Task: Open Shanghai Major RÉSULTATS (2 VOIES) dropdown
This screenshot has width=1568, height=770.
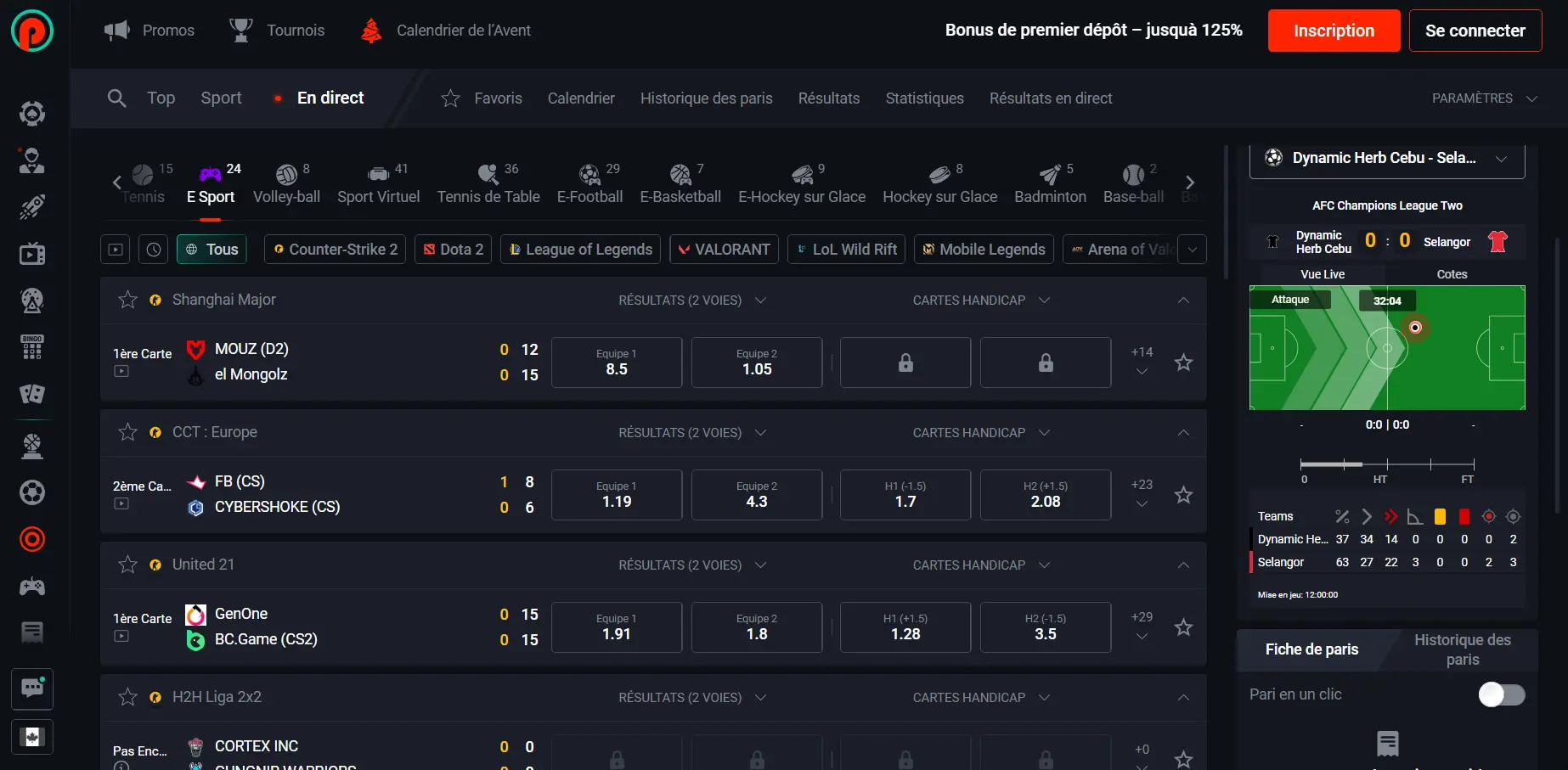Action: click(692, 301)
